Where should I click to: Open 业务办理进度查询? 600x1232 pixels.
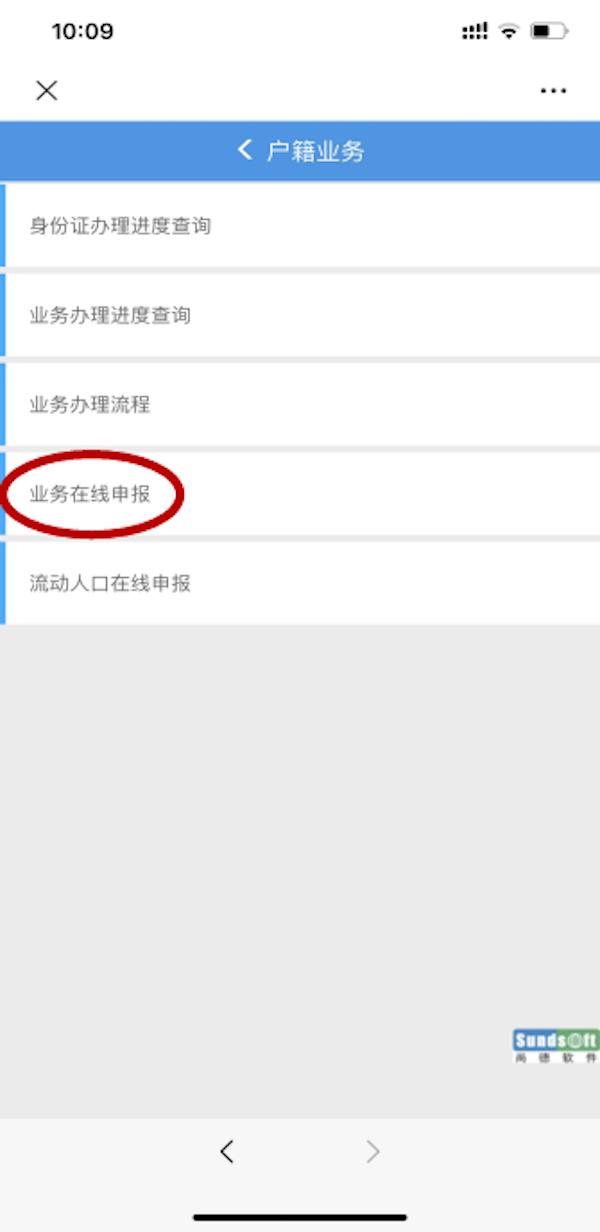pyautogui.click(x=300, y=316)
